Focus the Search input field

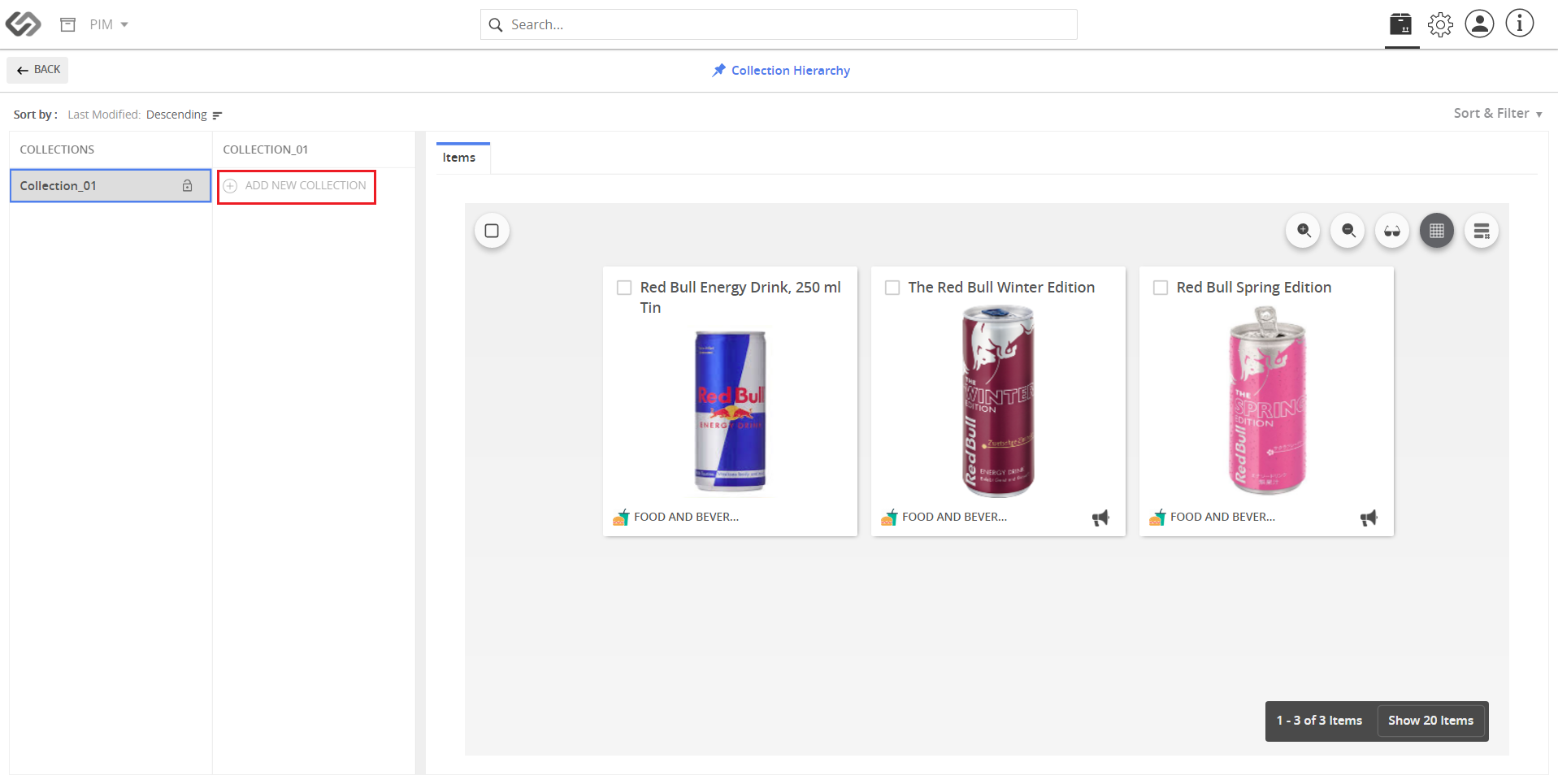[x=779, y=24]
